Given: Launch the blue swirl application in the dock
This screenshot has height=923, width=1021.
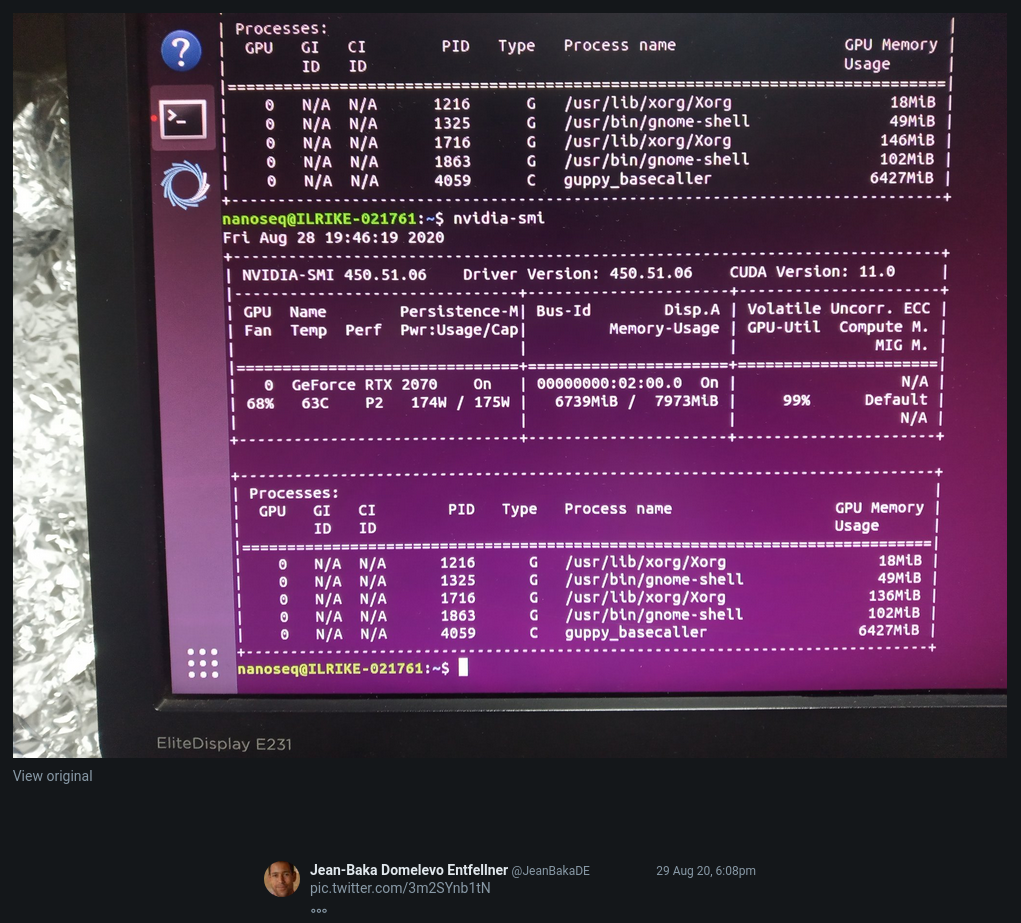Looking at the screenshot, I should pos(185,185).
